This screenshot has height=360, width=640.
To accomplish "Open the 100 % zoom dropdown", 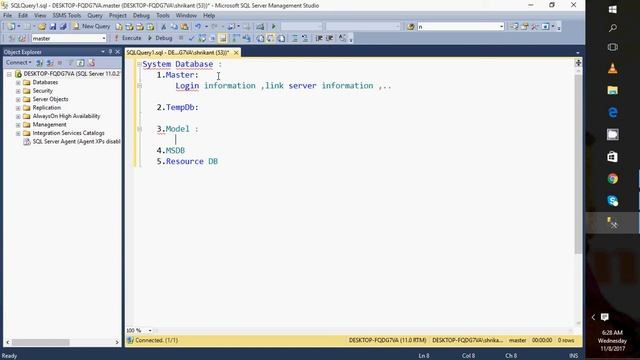I will (150, 330).
